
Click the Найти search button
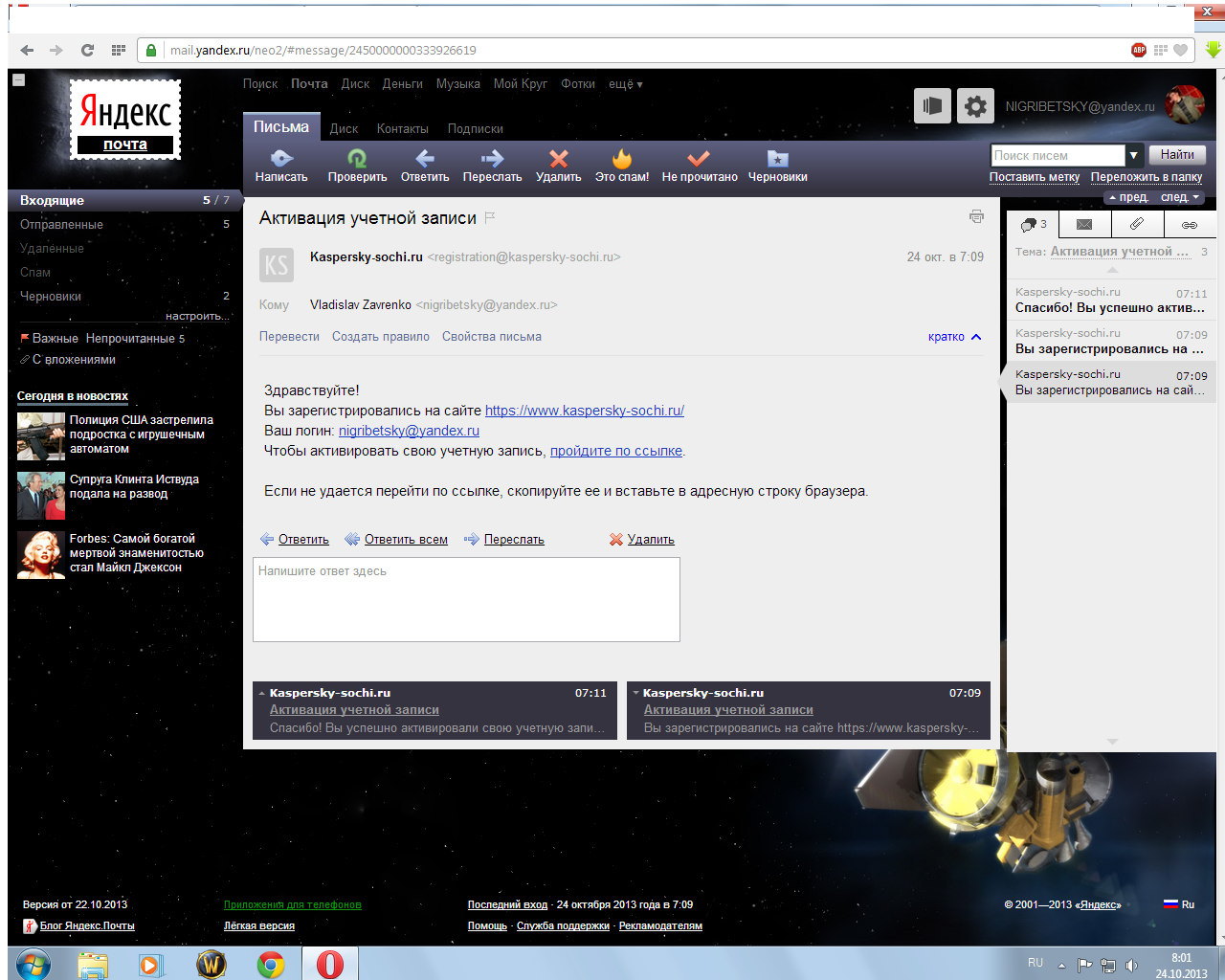(1177, 155)
